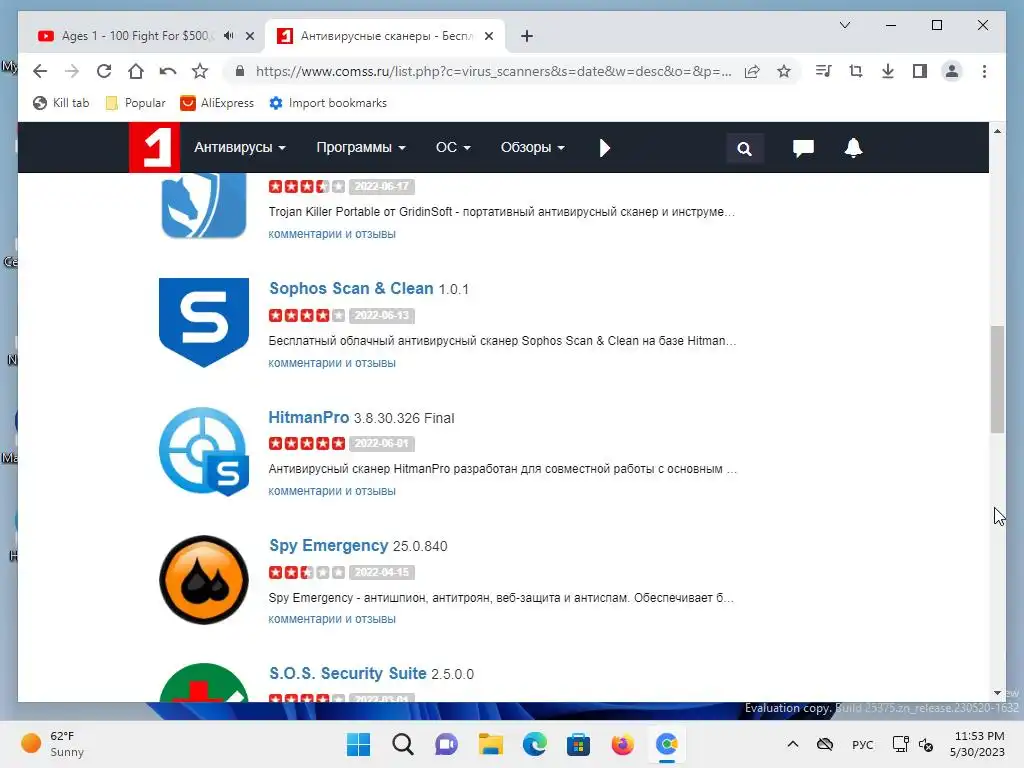This screenshot has height=768, width=1024.
Task: Click Import bookmarks
Action: click(328, 103)
